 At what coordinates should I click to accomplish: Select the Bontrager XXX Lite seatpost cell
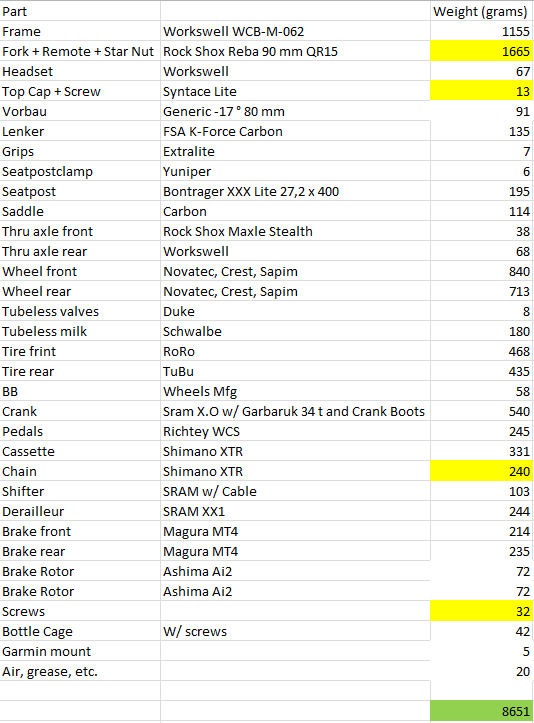click(x=295, y=191)
